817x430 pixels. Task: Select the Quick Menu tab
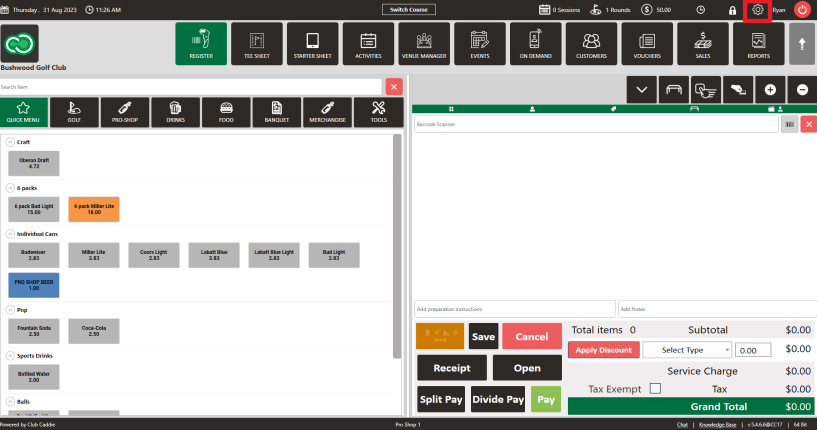[x=23, y=112]
